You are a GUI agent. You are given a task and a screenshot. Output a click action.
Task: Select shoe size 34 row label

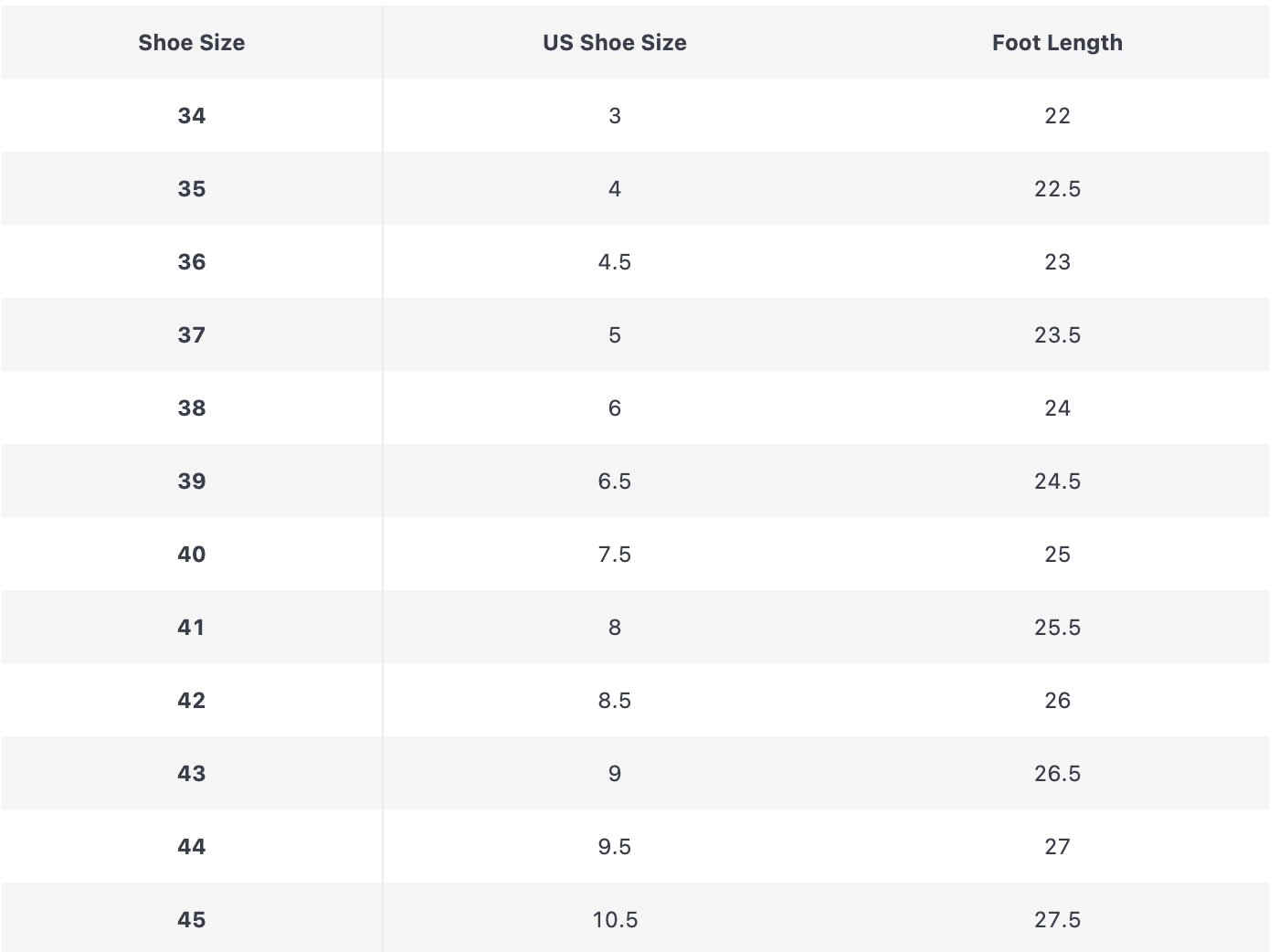(191, 116)
